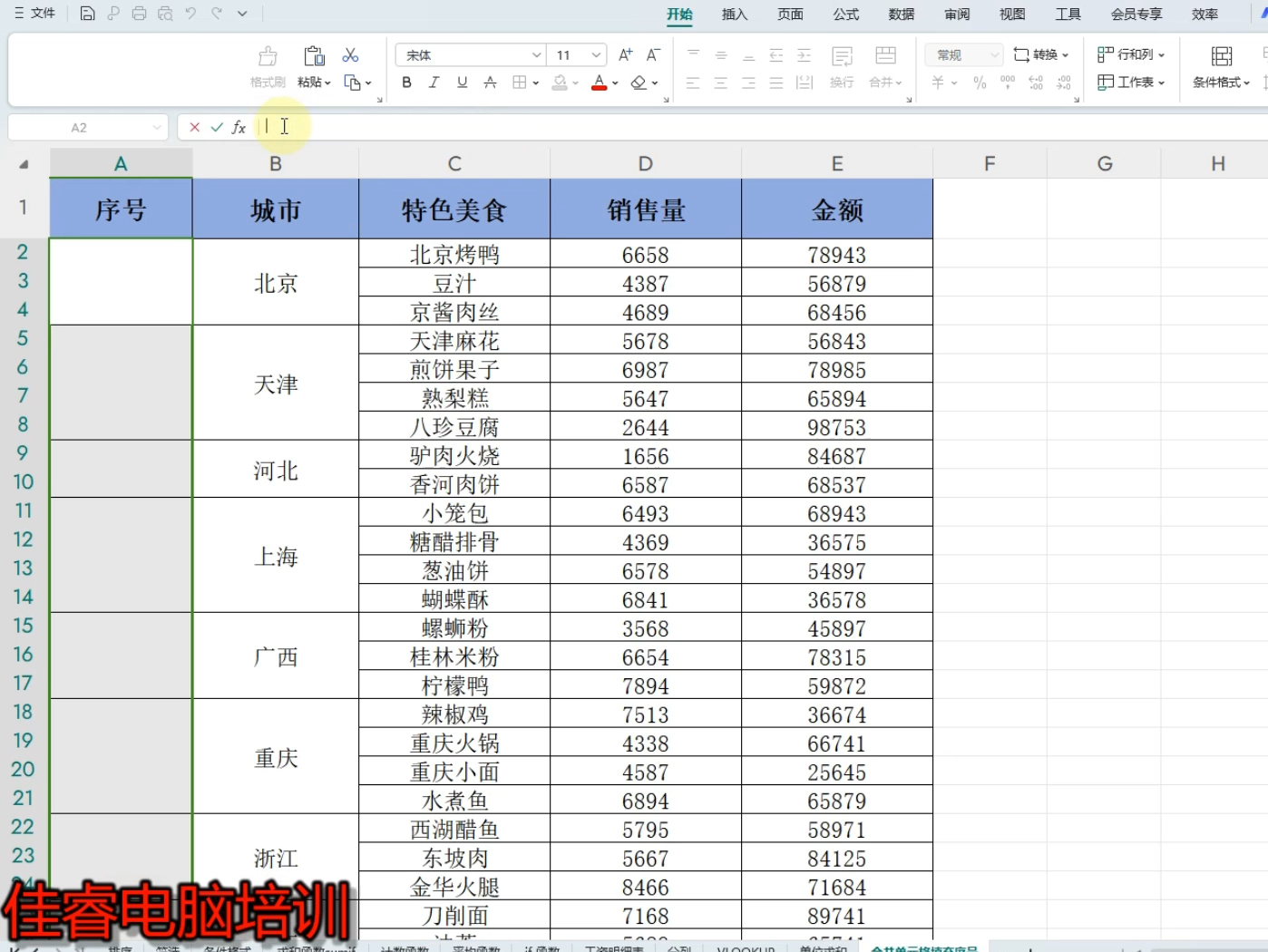Image resolution: width=1268 pixels, height=952 pixels.
Task: Click the eraser clear formatting icon
Action: click(639, 83)
